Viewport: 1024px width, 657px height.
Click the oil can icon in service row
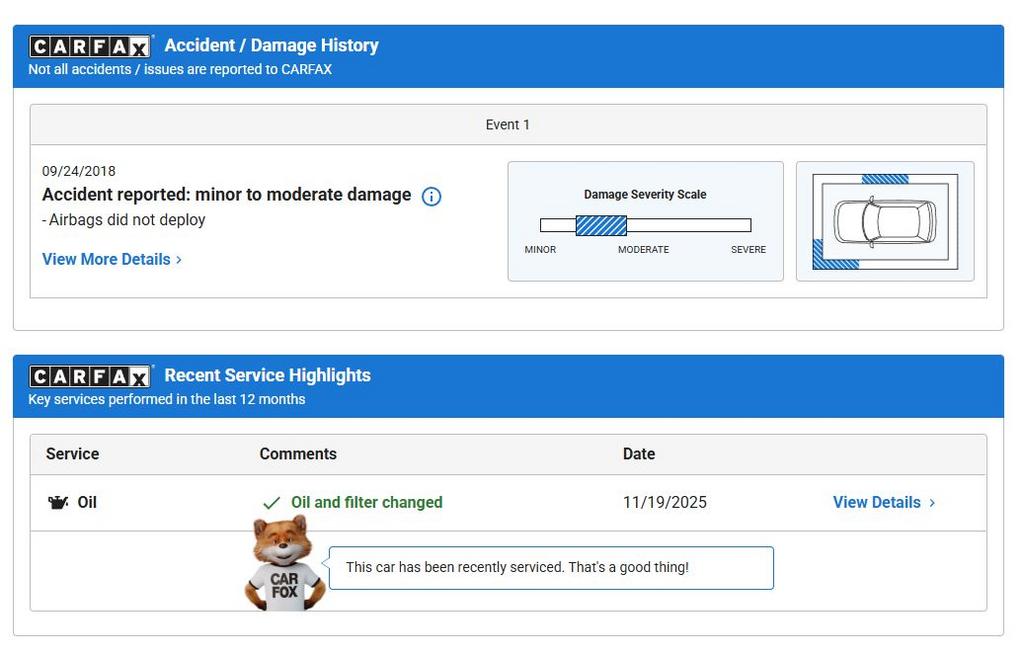[x=58, y=503]
